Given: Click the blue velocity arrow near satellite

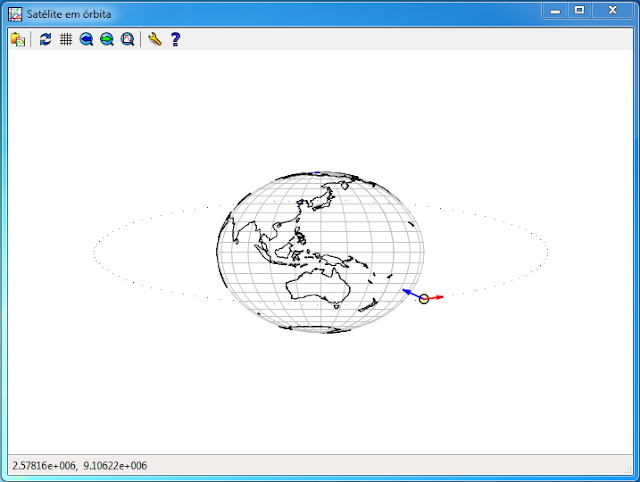Looking at the screenshot, I should pyautogui.click(x=411, y=293).
